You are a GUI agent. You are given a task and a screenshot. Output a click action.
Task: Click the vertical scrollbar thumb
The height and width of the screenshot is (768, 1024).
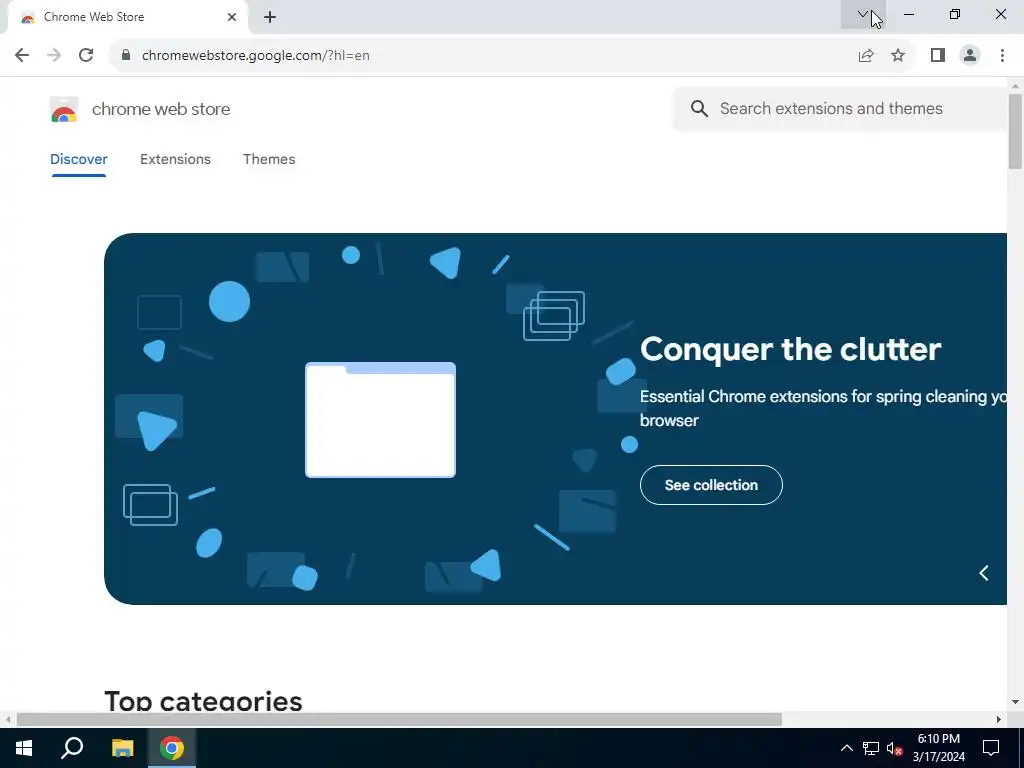pyautogui.click(x=1015, y=131)
